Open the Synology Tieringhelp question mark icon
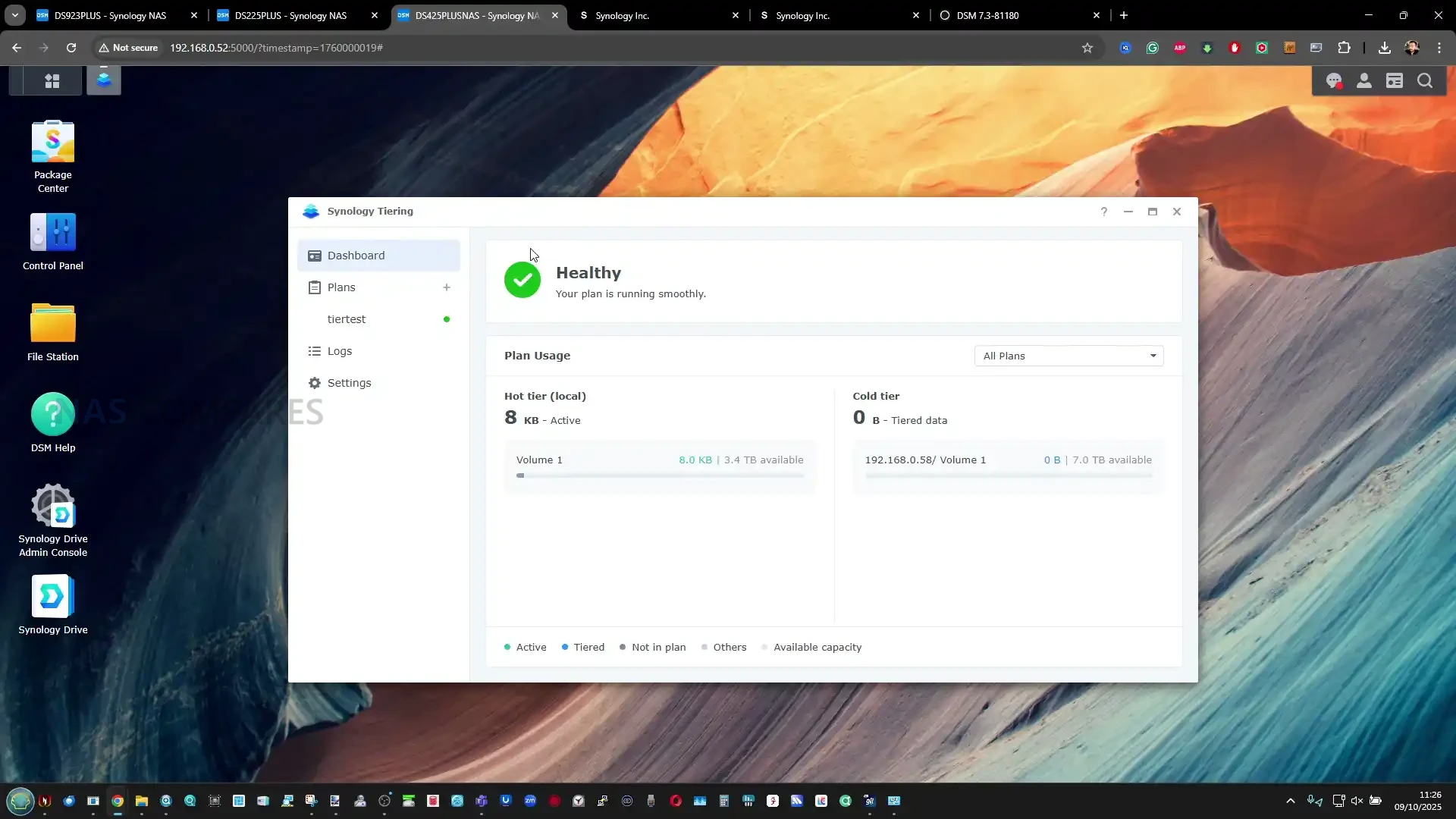This screenshot has width=1456, height=819. point(1104,212)
